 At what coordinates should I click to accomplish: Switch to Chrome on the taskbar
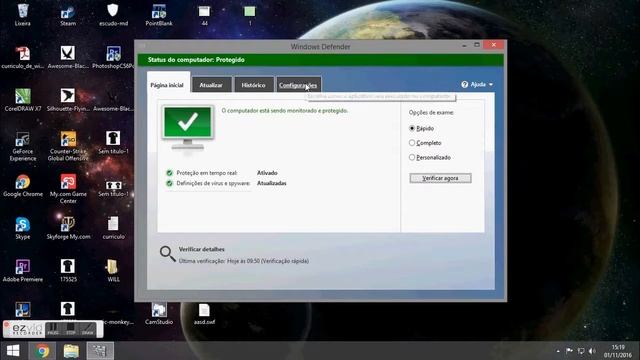42,351
